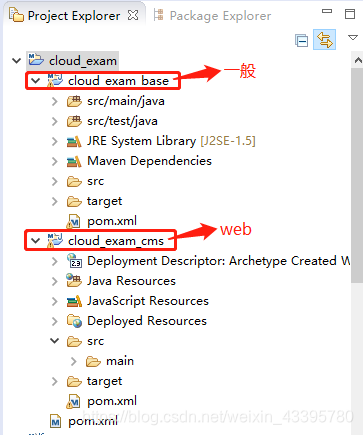The width and height of the screenshot is (363, 435).
Task: Click the Deployment Descriptor icon
Action: [74, 260]
